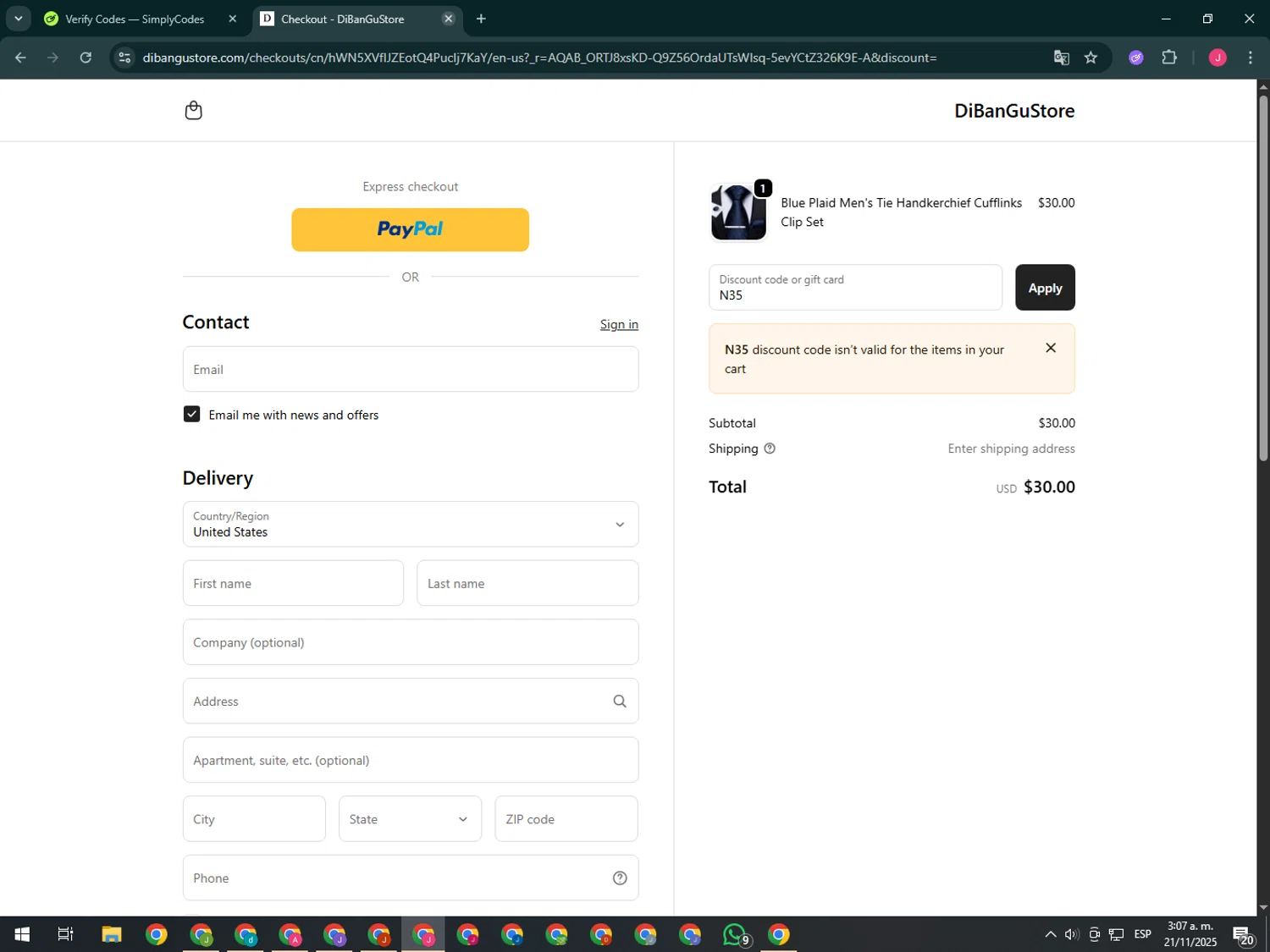Open the Windows Start menu
This screenshot has height=952, width=1270.
tap(22, 934)
